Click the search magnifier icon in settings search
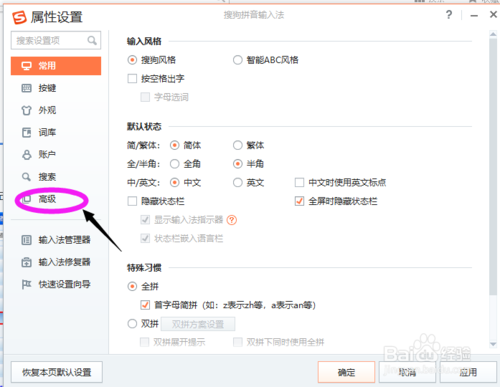The height and width of the screenshot is (387, 500). tap(92, 40)
